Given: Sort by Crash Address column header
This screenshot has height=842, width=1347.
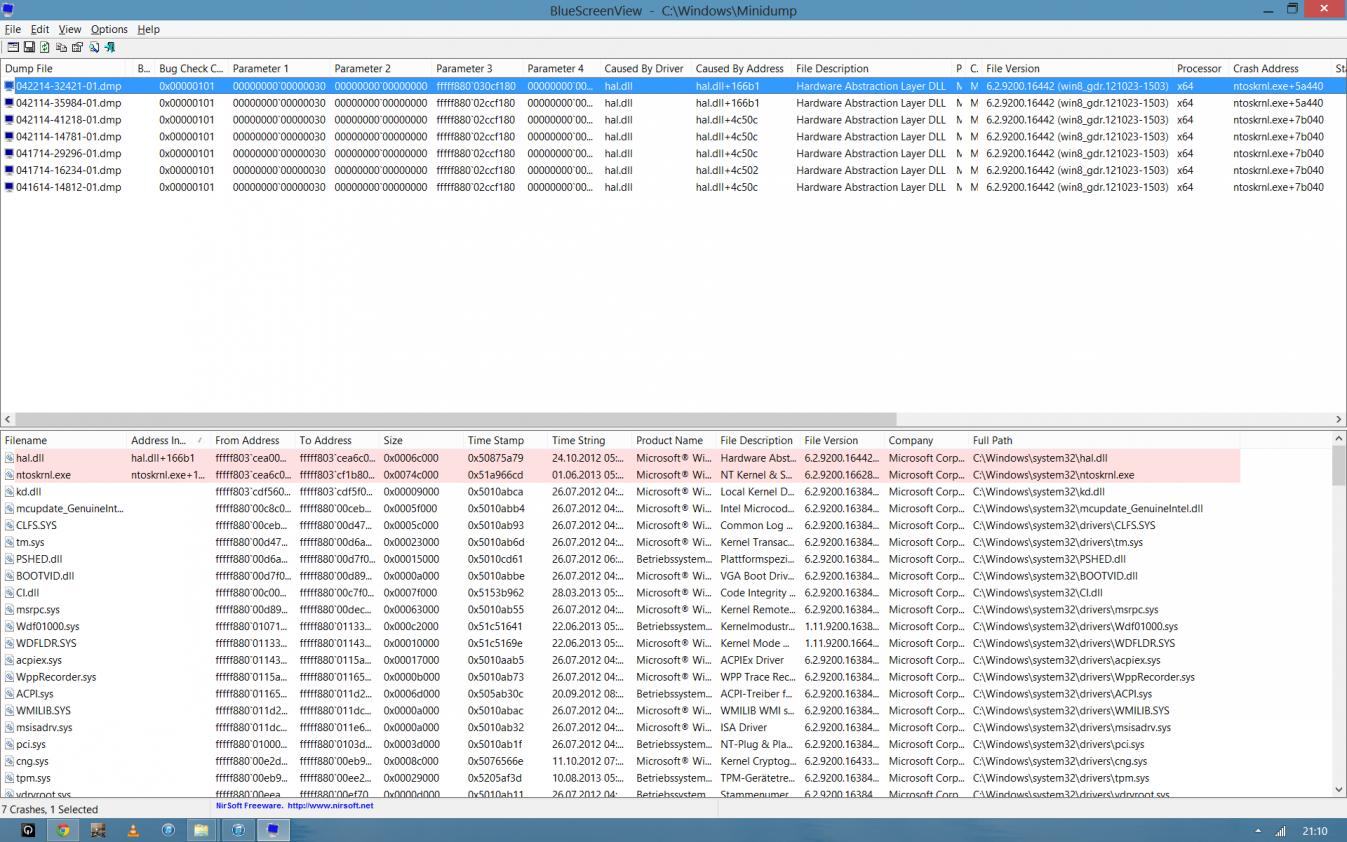Looking at the screenshot, I should pos(1280,69).
